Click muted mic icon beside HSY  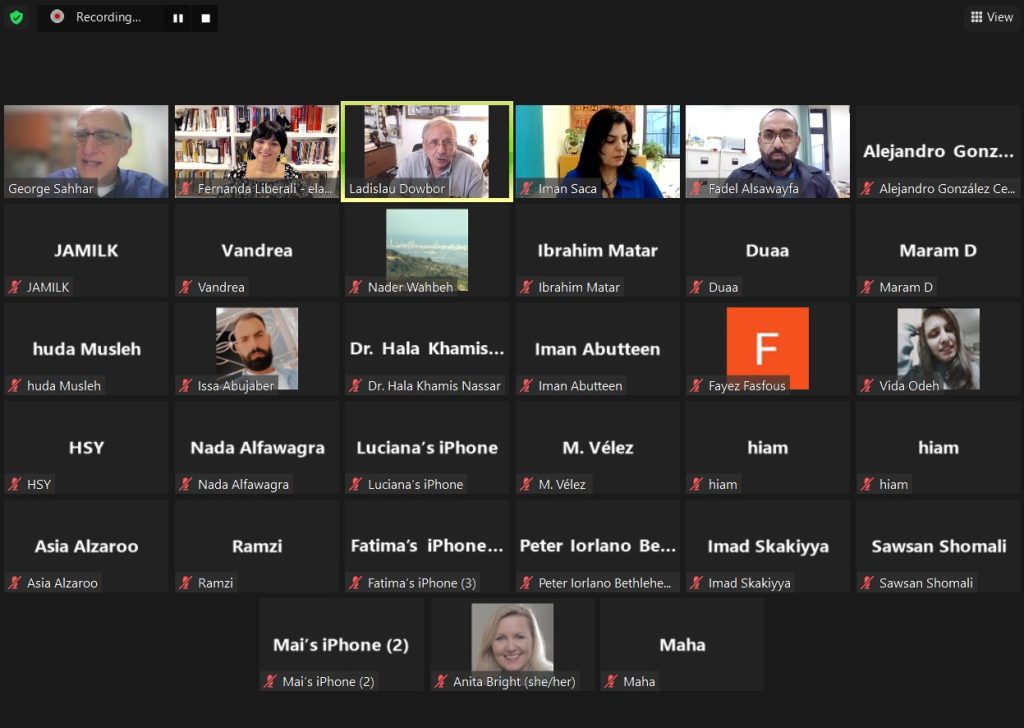click(15, 484)
